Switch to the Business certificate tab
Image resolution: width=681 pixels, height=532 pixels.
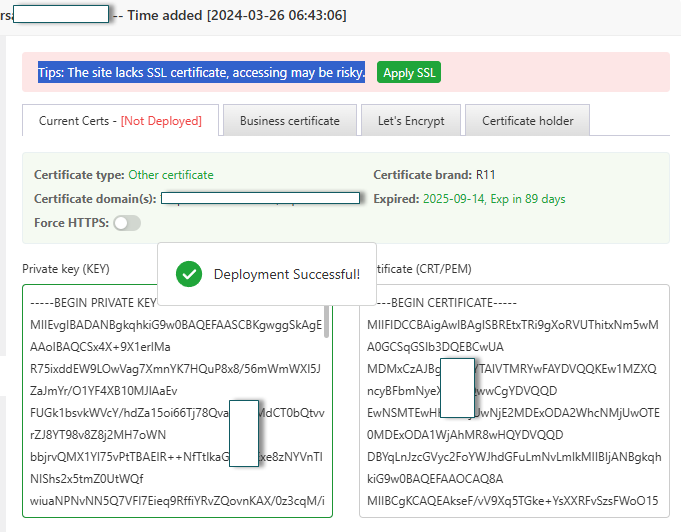click(290, 120)
